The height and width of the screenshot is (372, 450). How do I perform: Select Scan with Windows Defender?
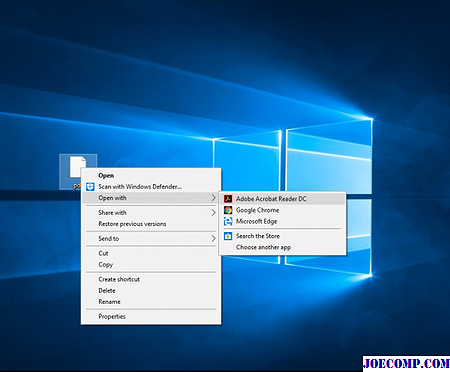[x=151, y=187]
